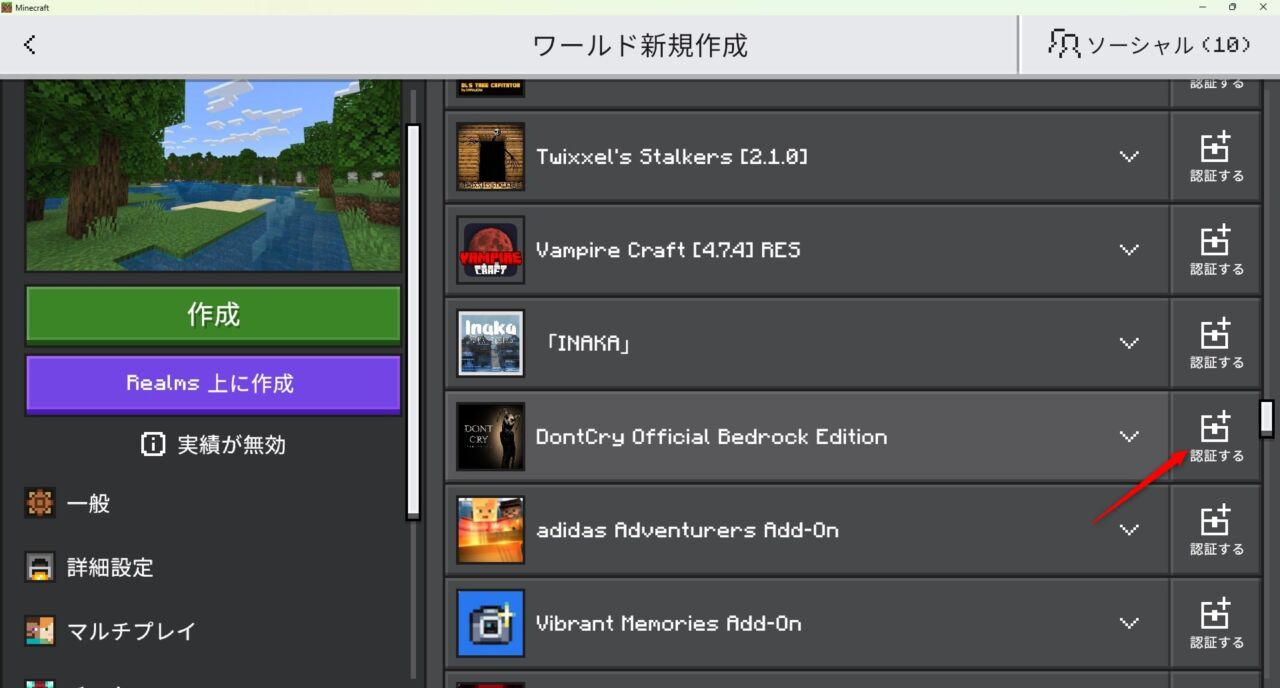
Task: Click the furnace icon beside 詳細設定
Action: click(40, 568)
